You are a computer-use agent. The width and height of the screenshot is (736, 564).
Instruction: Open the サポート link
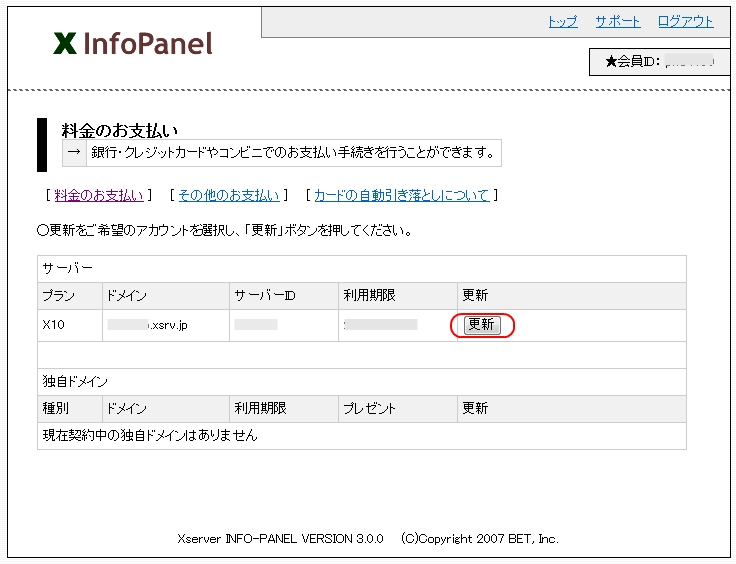[x=617, y=21]
